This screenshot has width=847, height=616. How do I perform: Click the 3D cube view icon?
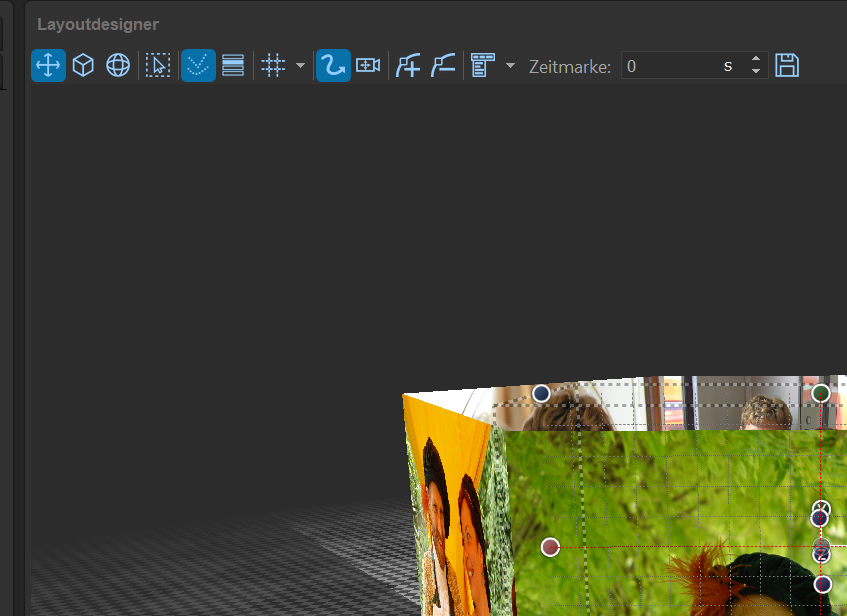83,66
